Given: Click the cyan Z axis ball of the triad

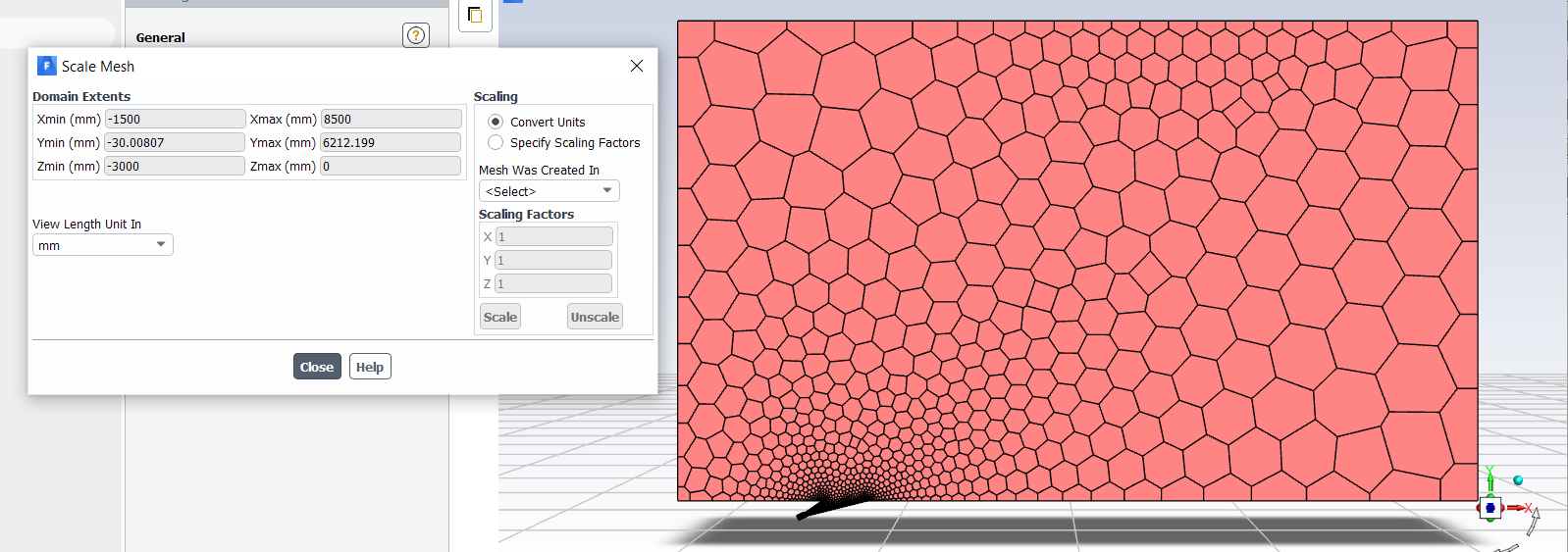Looking at the screenshot, I should click(x=1518, y=479).
